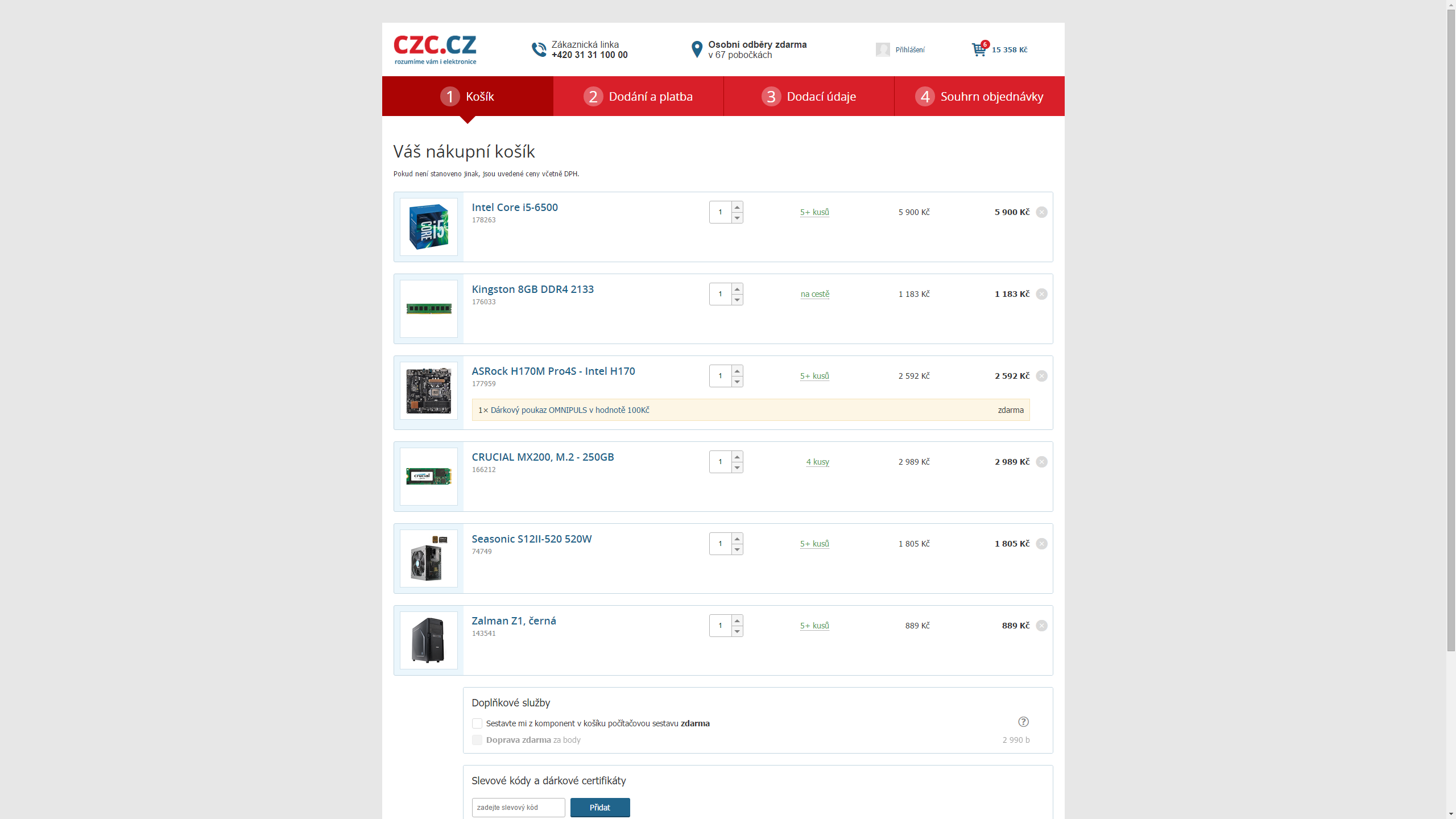Open CRUCIAL MX200 M.2 250GB link
Viewport: 1456px width, 819px height.
(543, 457)
